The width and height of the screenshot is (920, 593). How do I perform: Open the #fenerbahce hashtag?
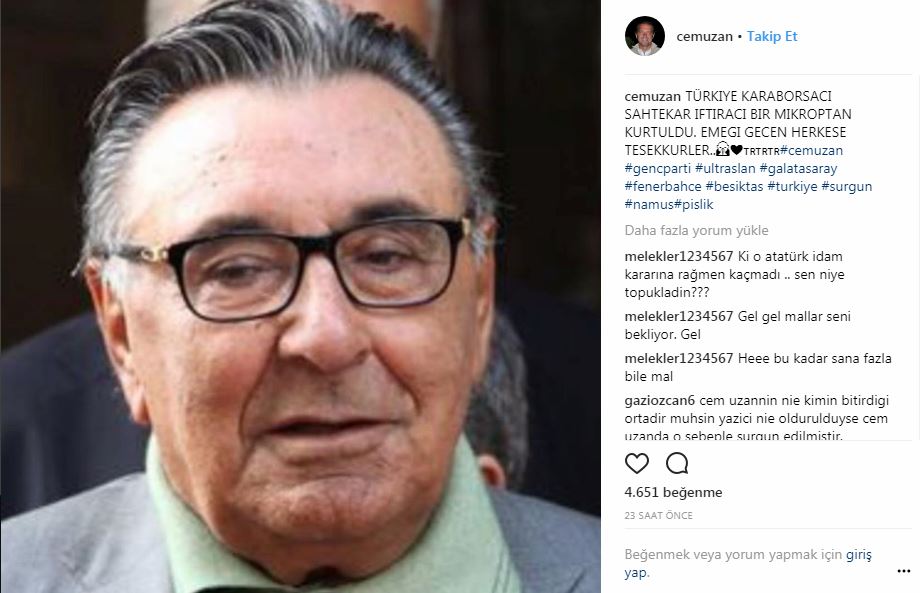pos(663,187)
